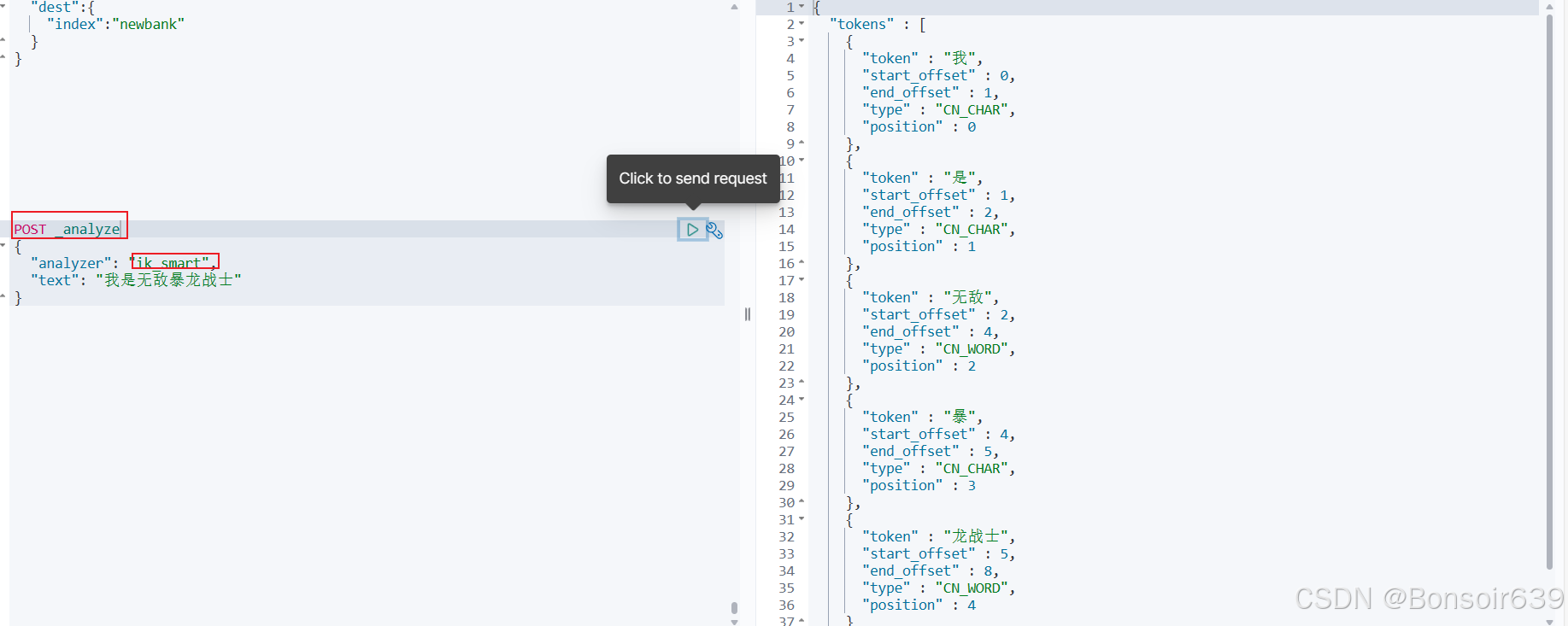Viewport: 1568px width, 626px height.
Task: Click the "dest":{ line in request editor
Action: [62, 7]
